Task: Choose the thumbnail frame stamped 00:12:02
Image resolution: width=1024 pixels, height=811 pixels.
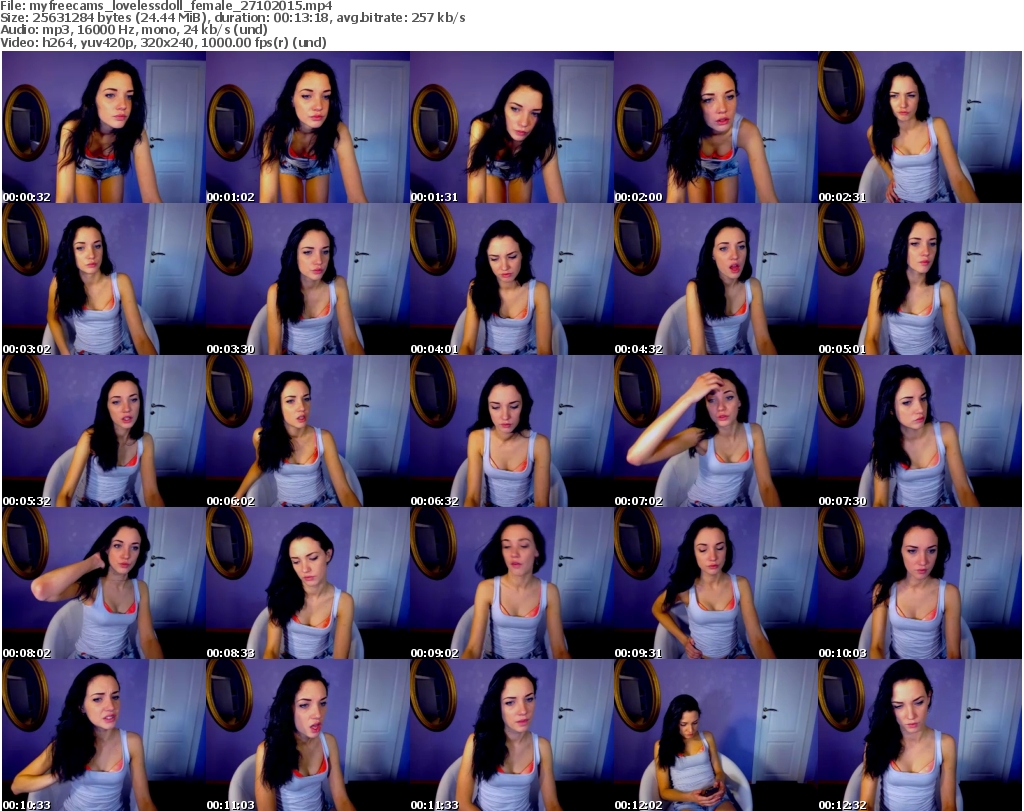Action: point(715,735)
